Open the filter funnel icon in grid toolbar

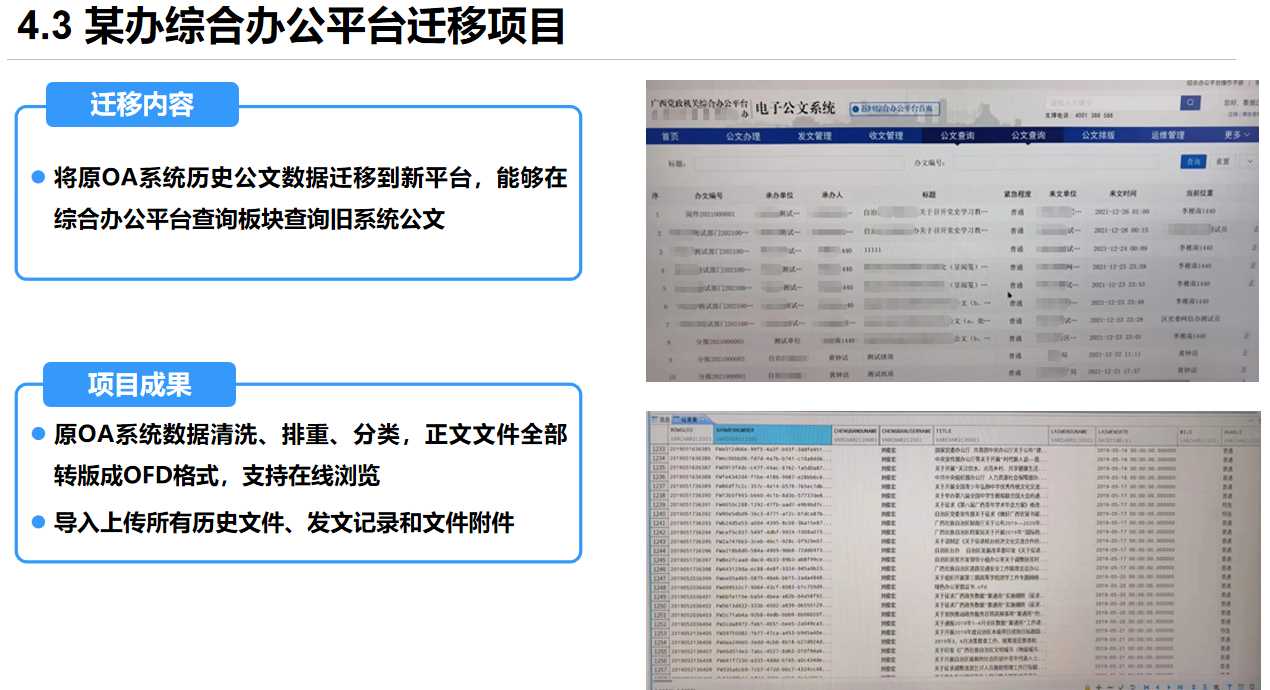point(1229,685)
